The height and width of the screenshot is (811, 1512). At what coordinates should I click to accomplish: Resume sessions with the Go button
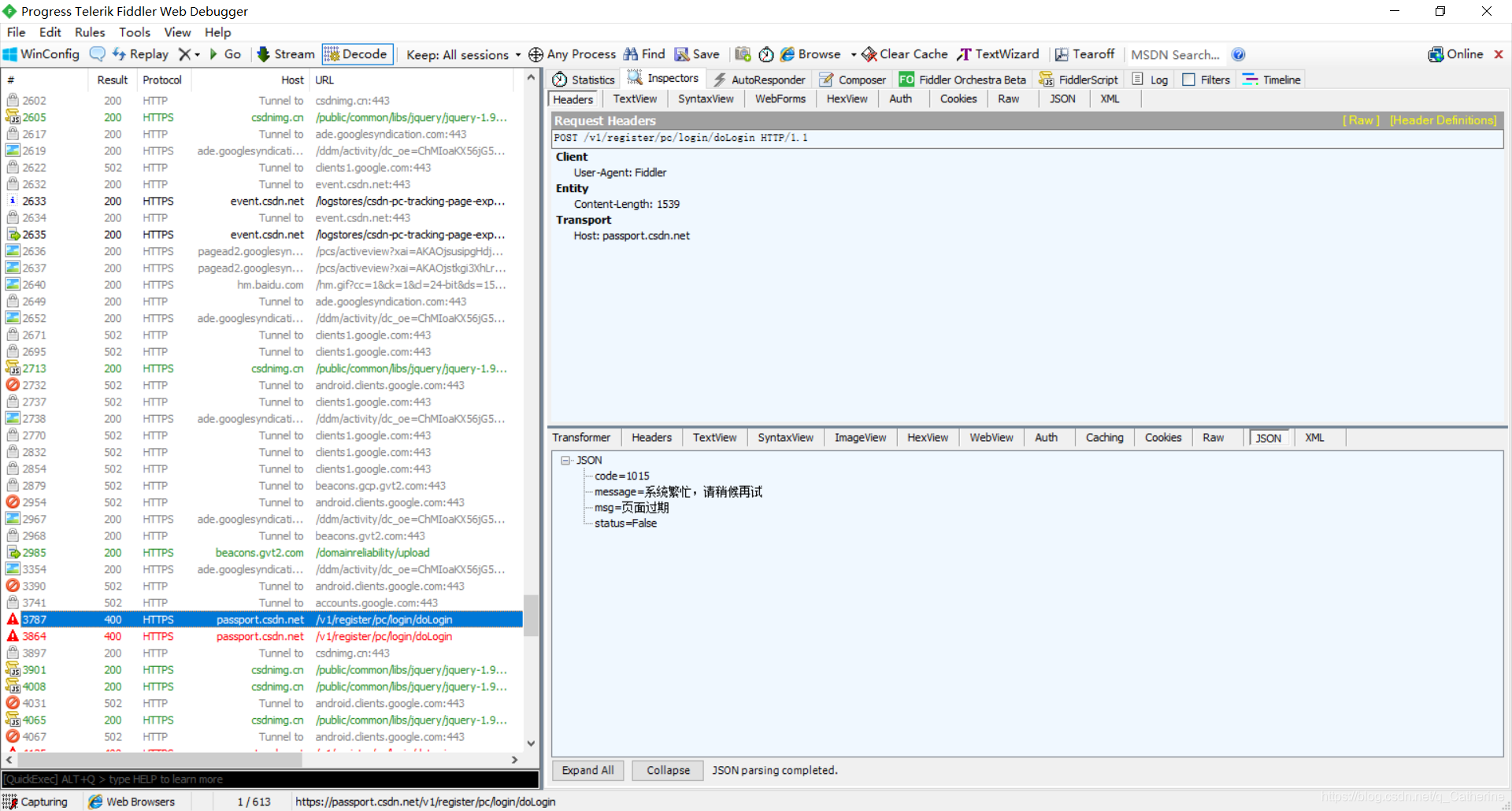227,54
